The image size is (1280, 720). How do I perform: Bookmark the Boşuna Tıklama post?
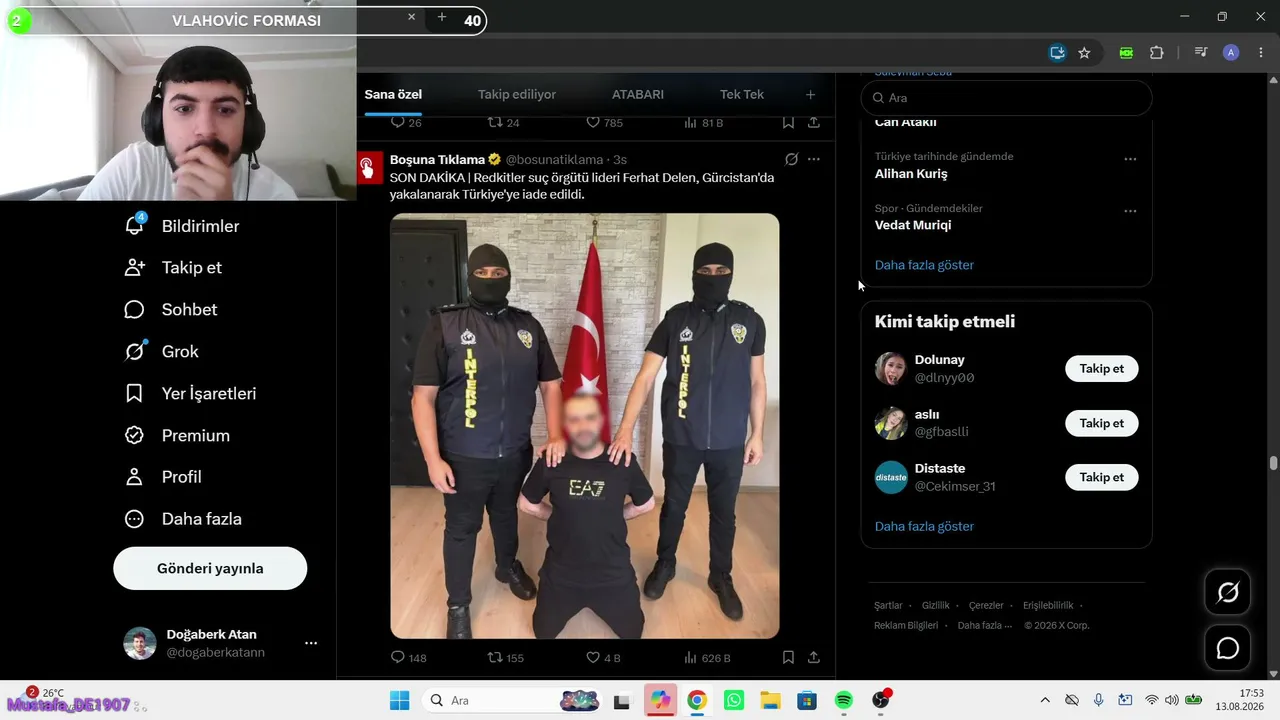pyautogui.click(x=788, y=658)
